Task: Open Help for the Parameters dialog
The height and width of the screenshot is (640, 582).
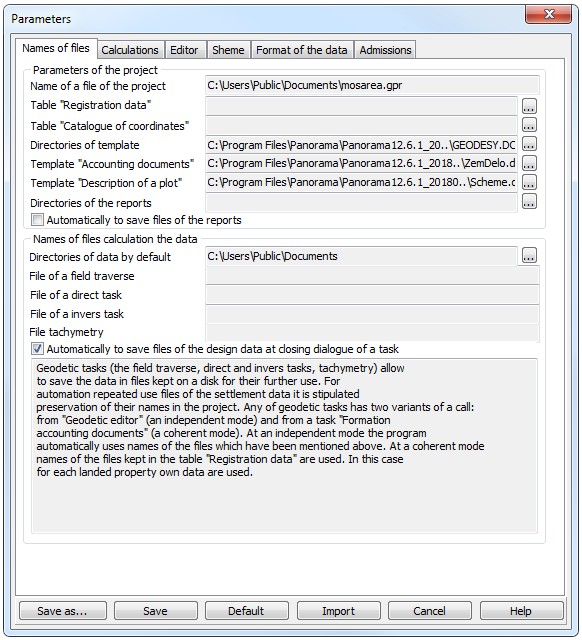Action: [521, 611]
